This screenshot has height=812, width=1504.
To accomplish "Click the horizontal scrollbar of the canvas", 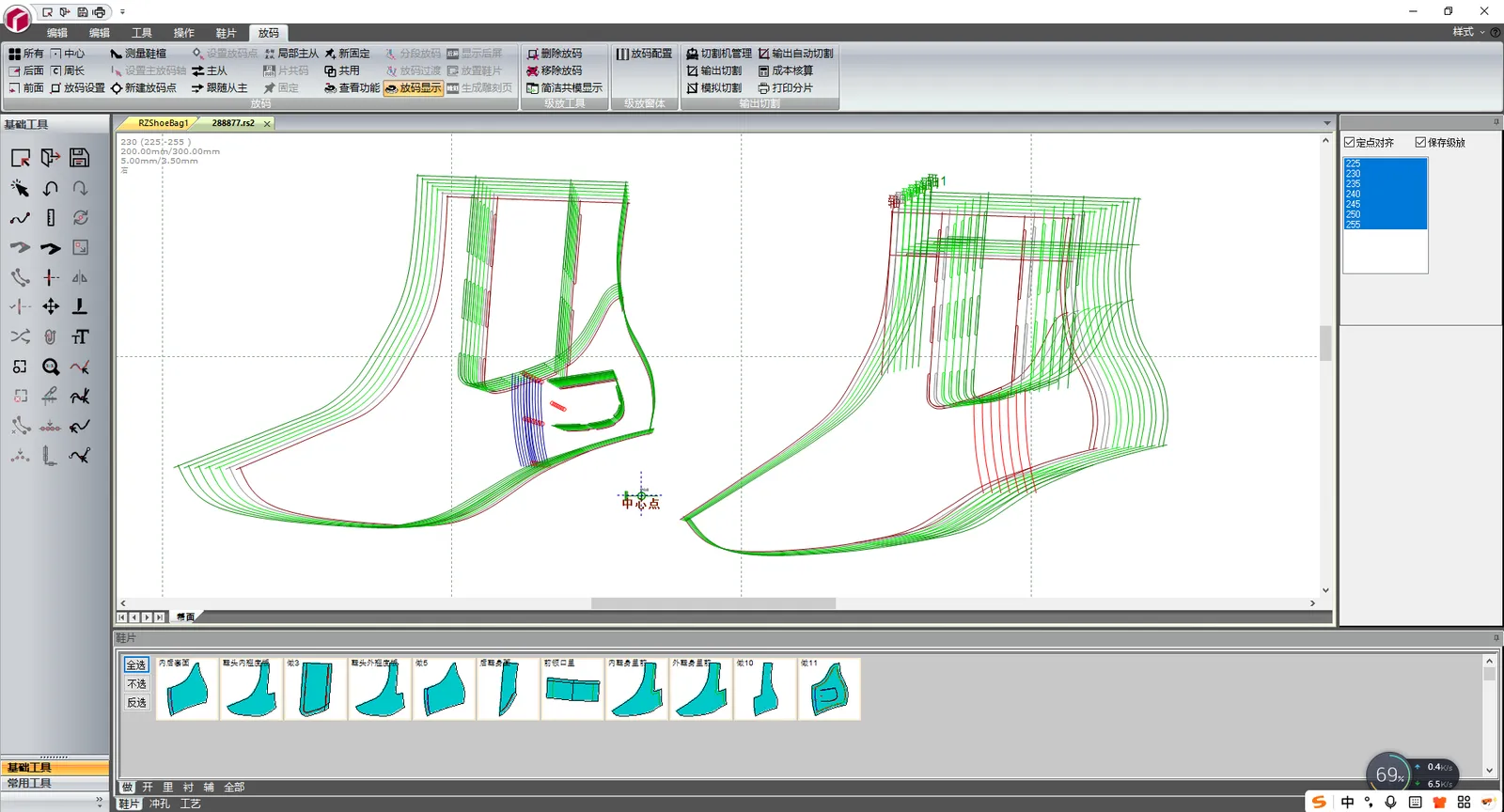I will (x=713, y=603).
